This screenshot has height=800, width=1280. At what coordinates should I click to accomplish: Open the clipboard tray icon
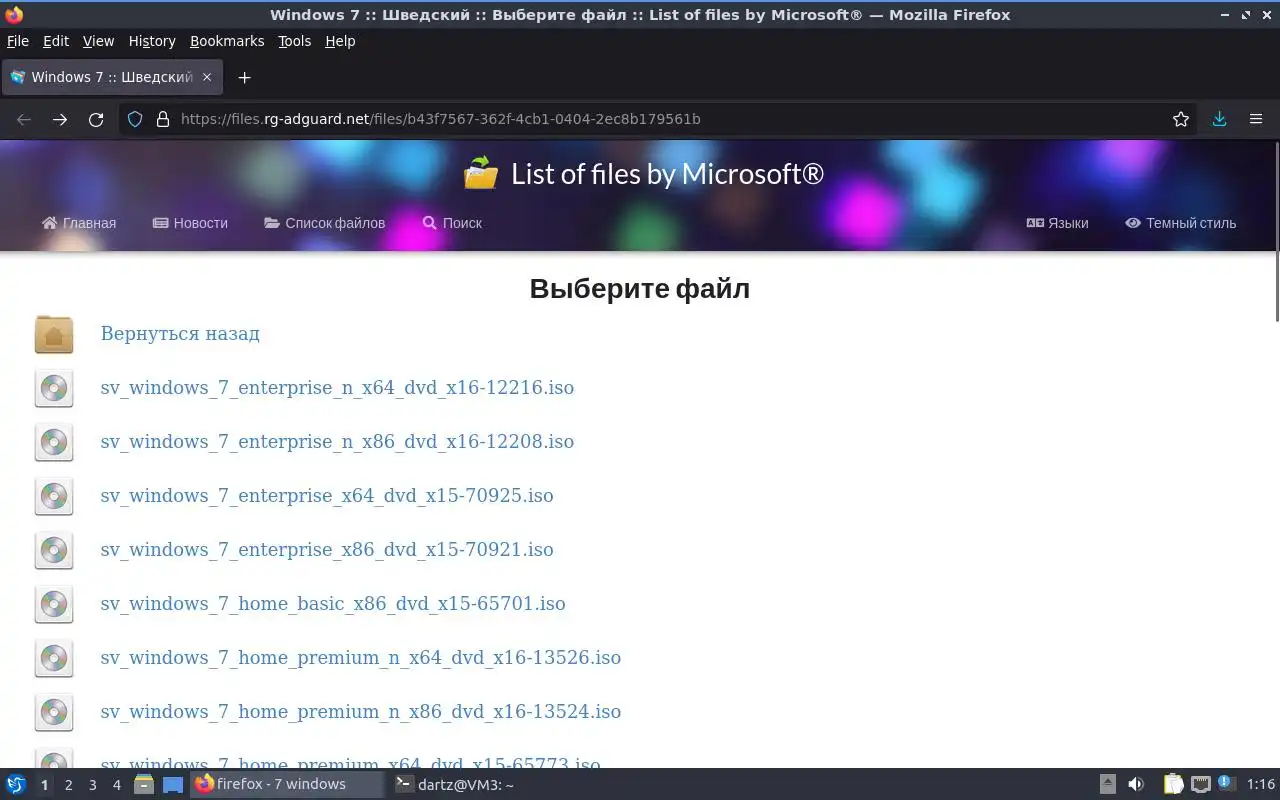click(1174, 784)
